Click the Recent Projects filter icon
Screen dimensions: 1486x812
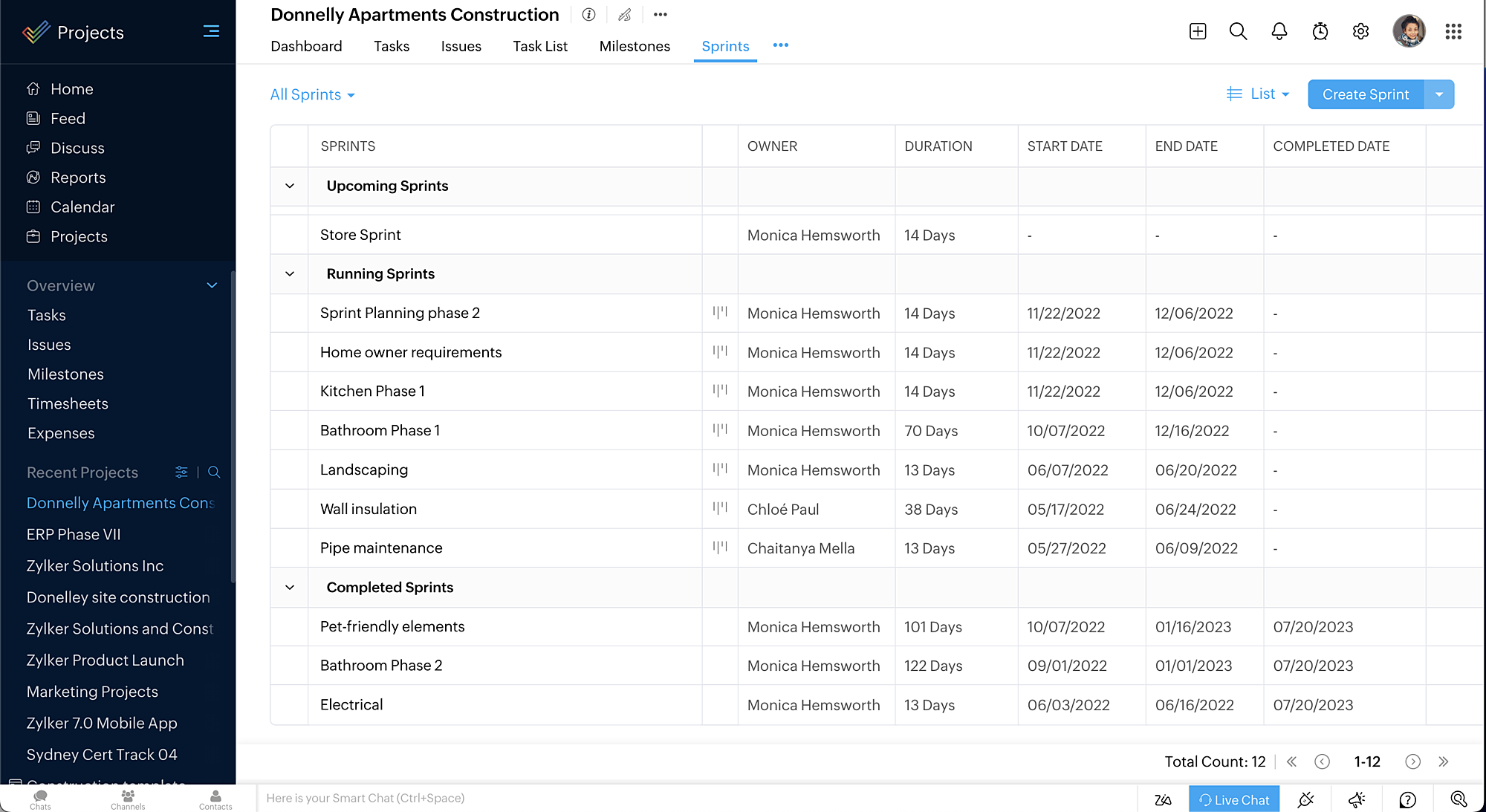pyautogui.click(x=181, y=472)
